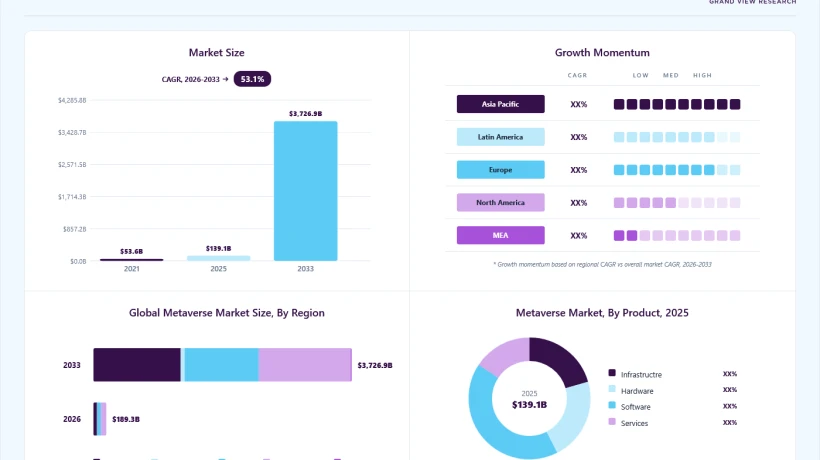Click the dark purple segment of 2033 stacked bar
This screenshot has width=820, height=460.
[137, 365]
